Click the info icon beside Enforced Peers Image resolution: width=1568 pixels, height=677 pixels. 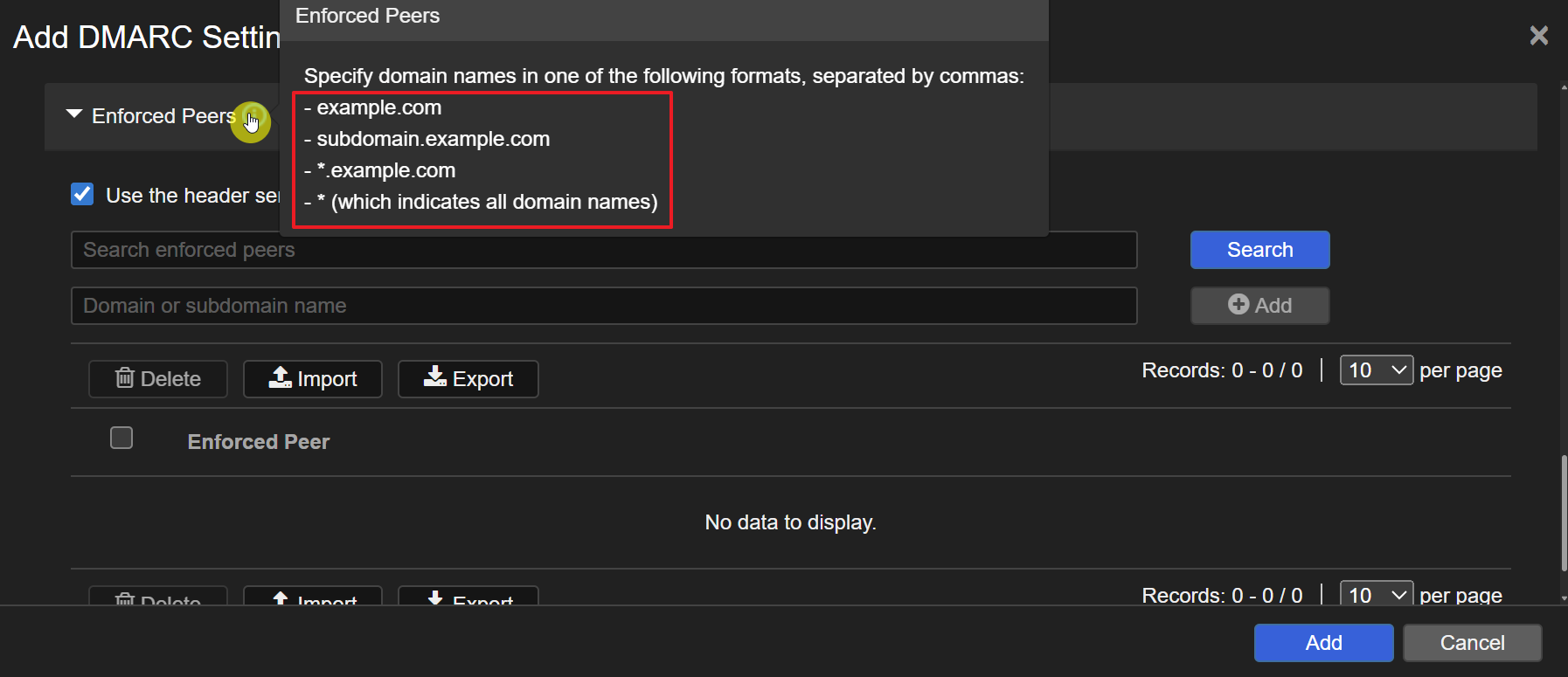coord(253,116)
